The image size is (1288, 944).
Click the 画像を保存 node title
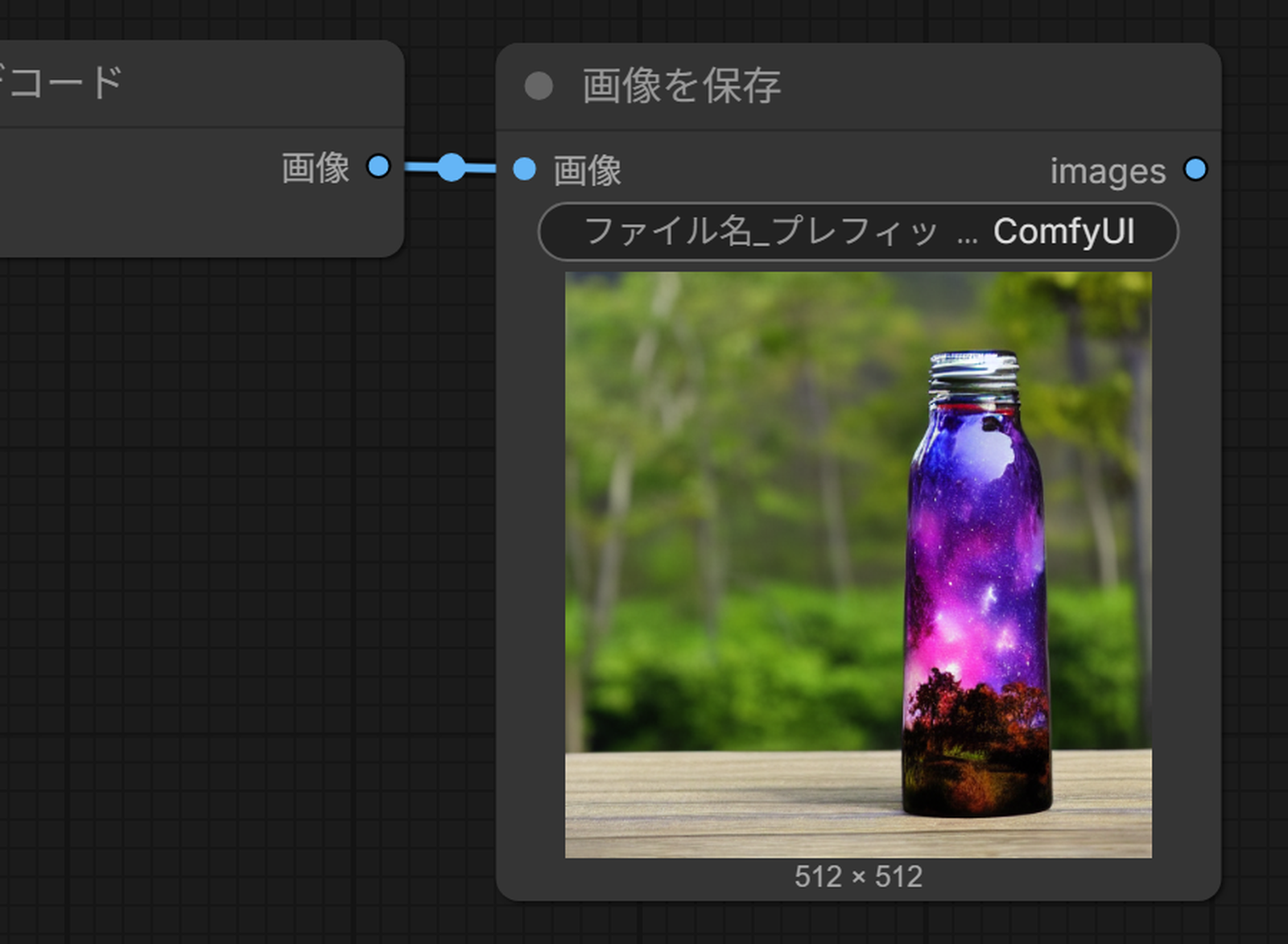coord(681,85)
